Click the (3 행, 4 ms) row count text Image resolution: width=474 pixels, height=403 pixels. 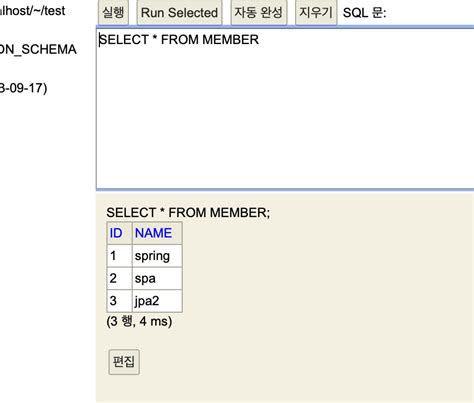coord(139,321)
